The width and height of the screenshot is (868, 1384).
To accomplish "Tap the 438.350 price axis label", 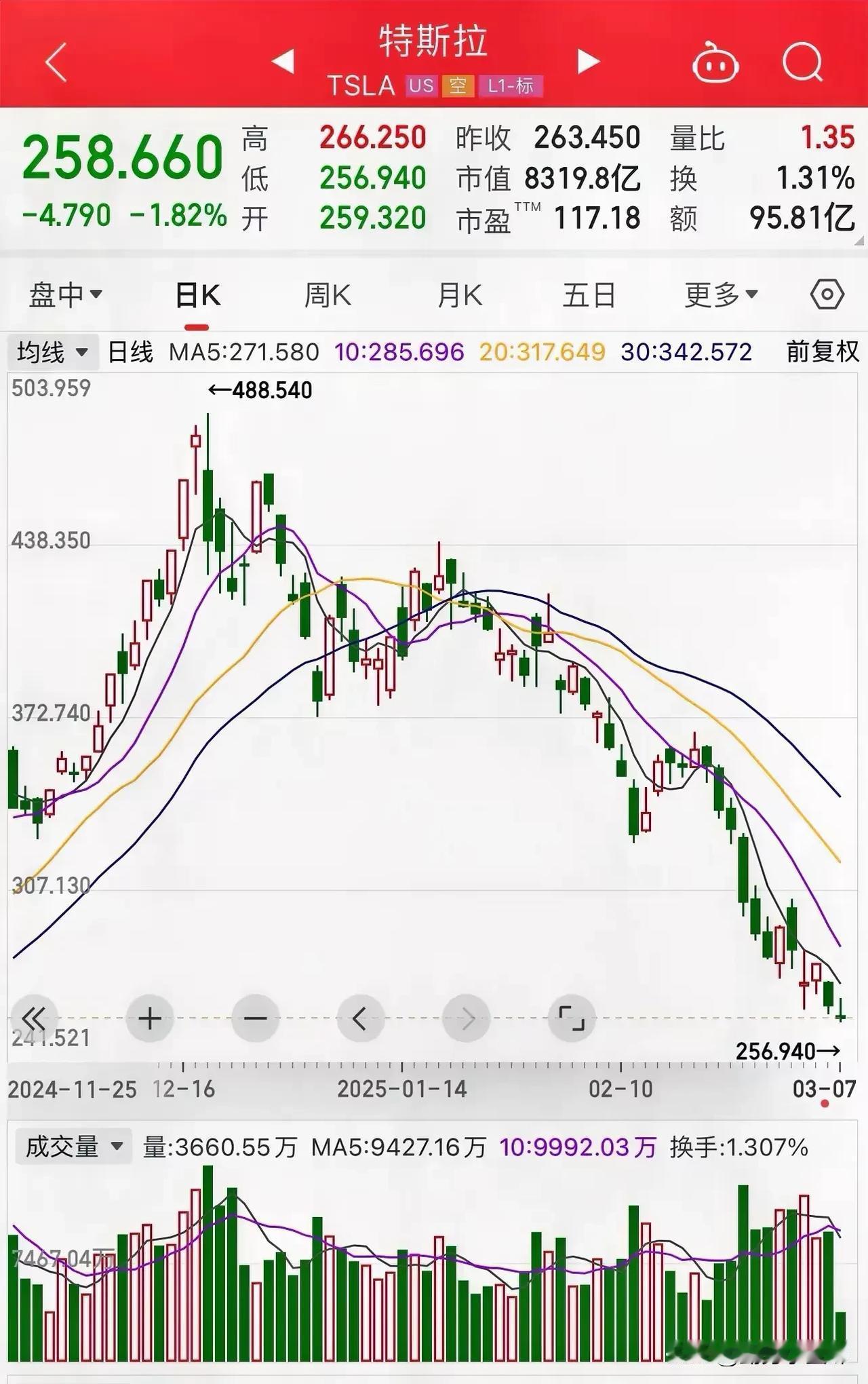I will [x=51, y=541].
